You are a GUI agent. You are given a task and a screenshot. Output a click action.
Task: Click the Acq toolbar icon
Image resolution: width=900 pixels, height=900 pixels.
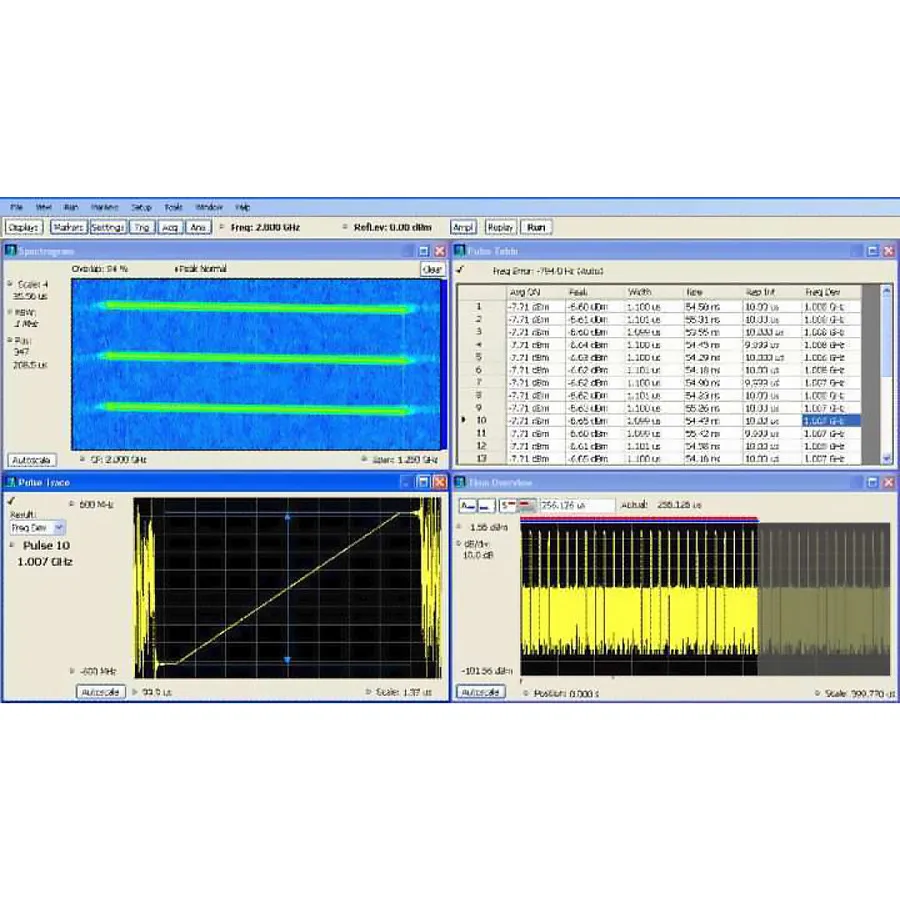pyautogui.click(x=168, y=227)
